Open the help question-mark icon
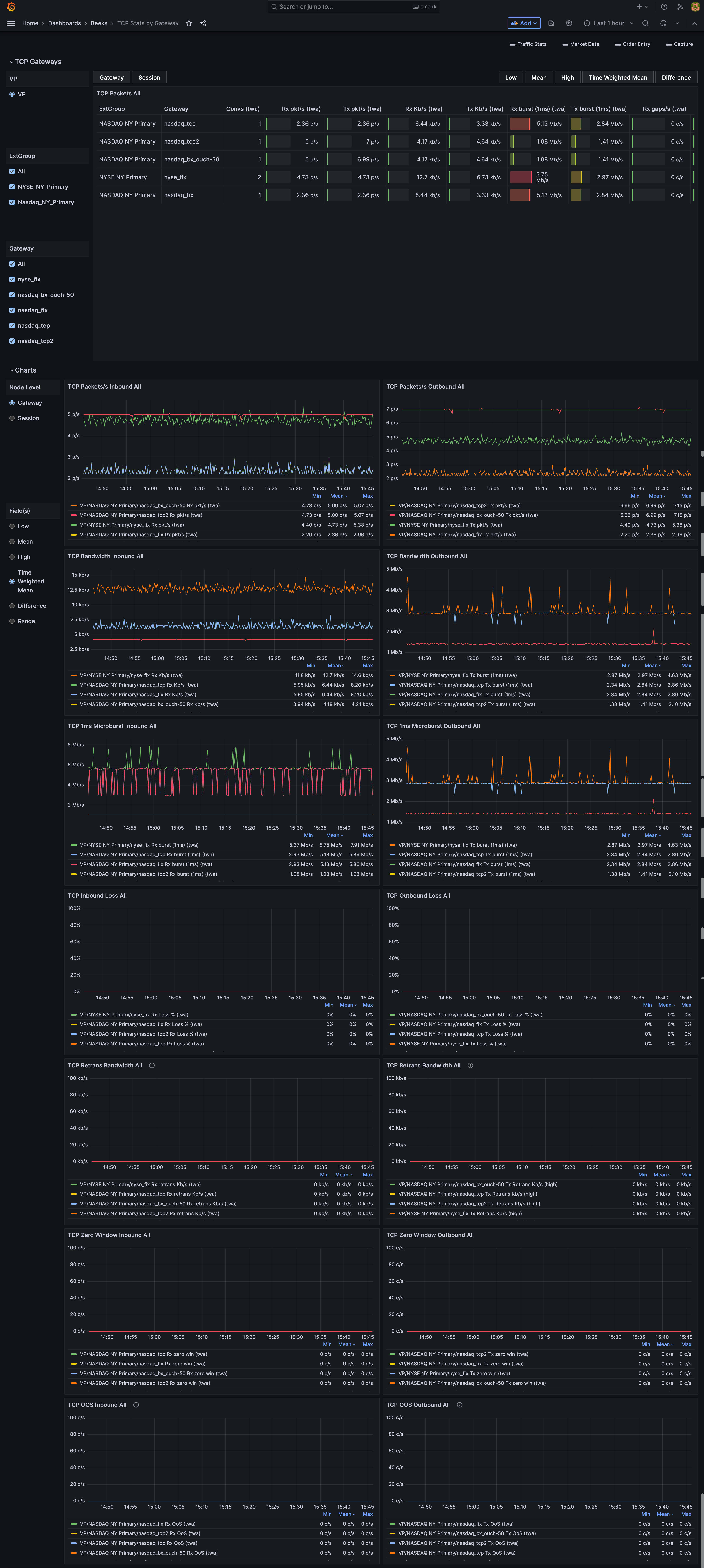 point(664,7)
